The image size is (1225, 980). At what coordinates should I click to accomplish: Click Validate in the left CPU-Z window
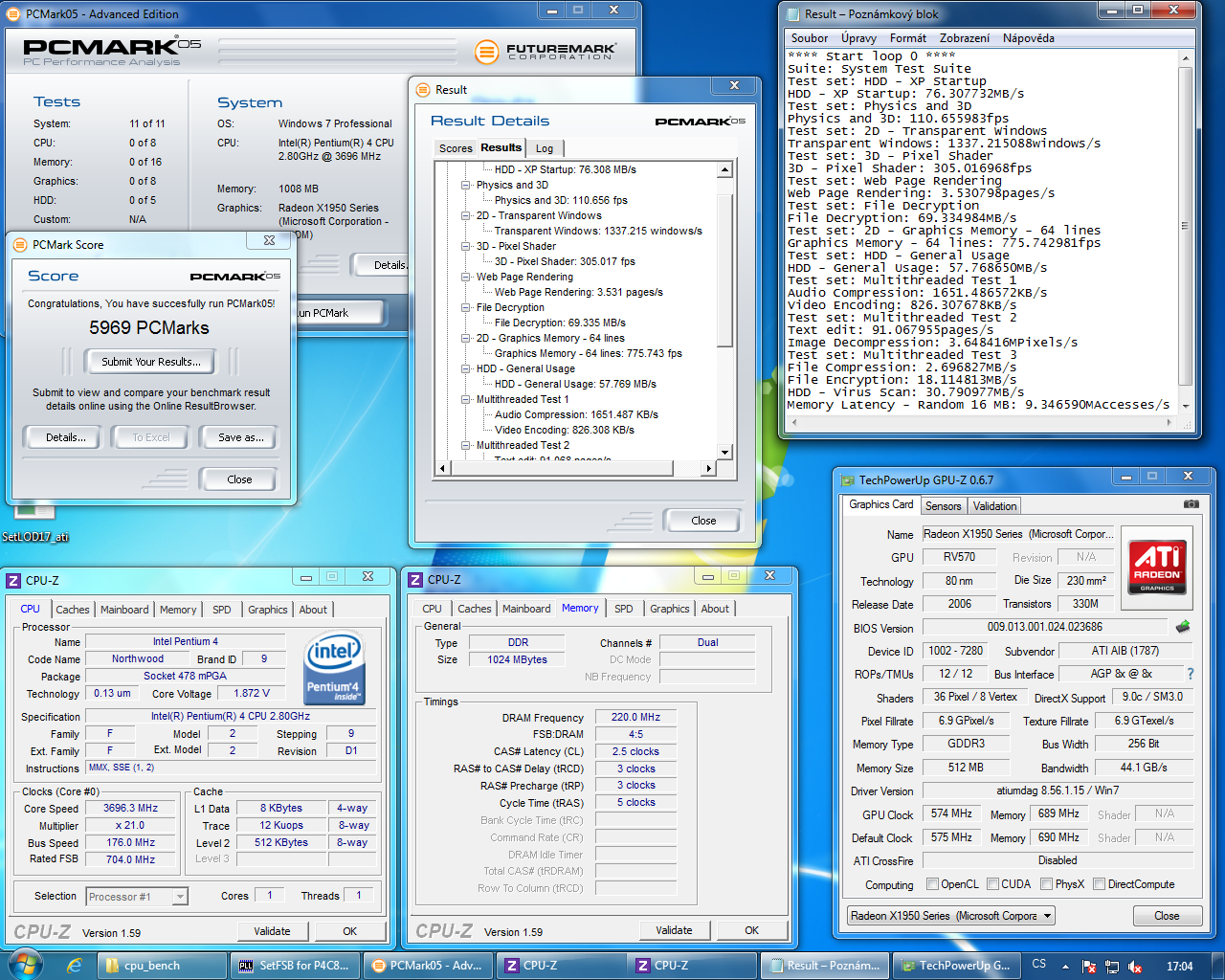(272, 931)
